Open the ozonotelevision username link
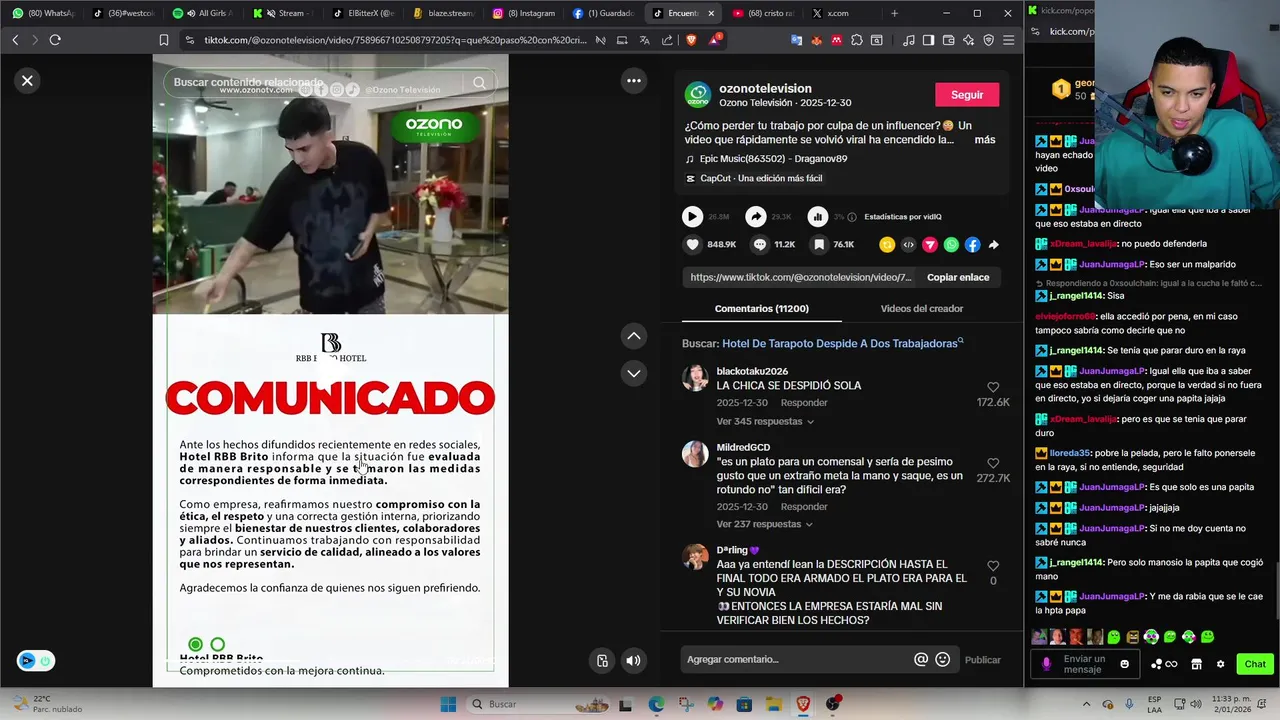1280x720 pixels. pyautogui.click(x=765, y=88)
